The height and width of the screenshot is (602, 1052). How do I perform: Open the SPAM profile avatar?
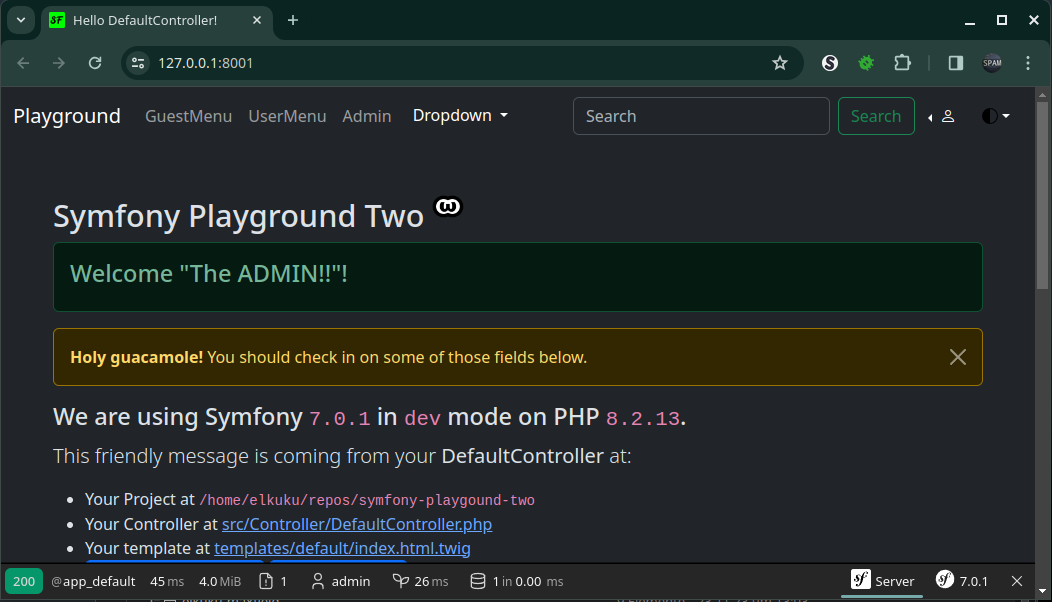point(992,63)
